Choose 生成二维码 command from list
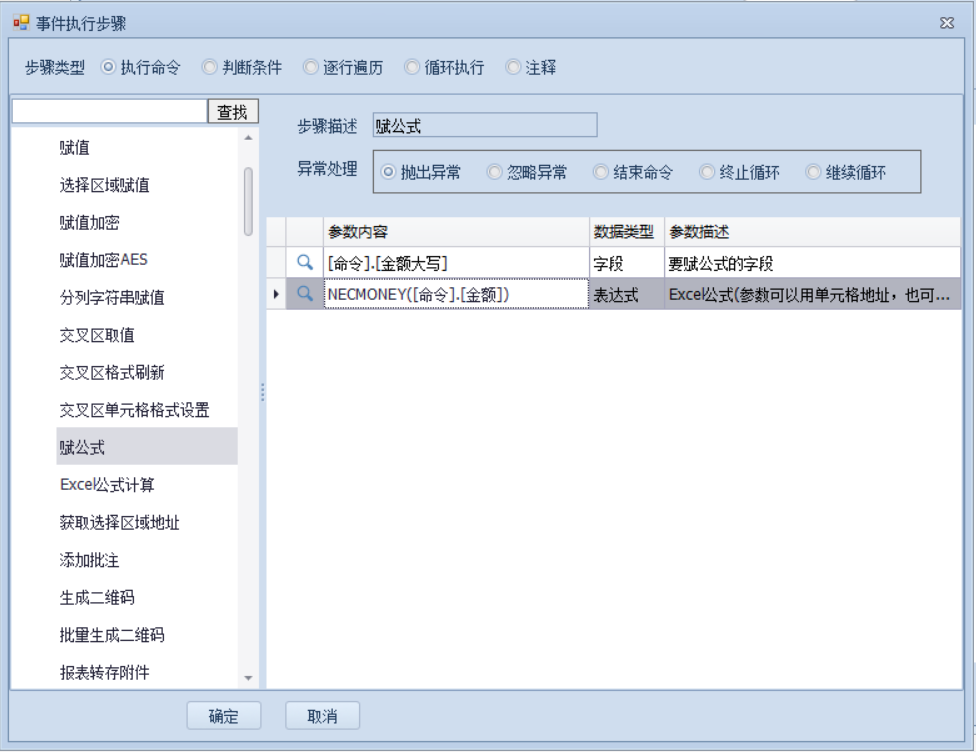This screenshot has width=976, height=752. [x=97, y=598]
